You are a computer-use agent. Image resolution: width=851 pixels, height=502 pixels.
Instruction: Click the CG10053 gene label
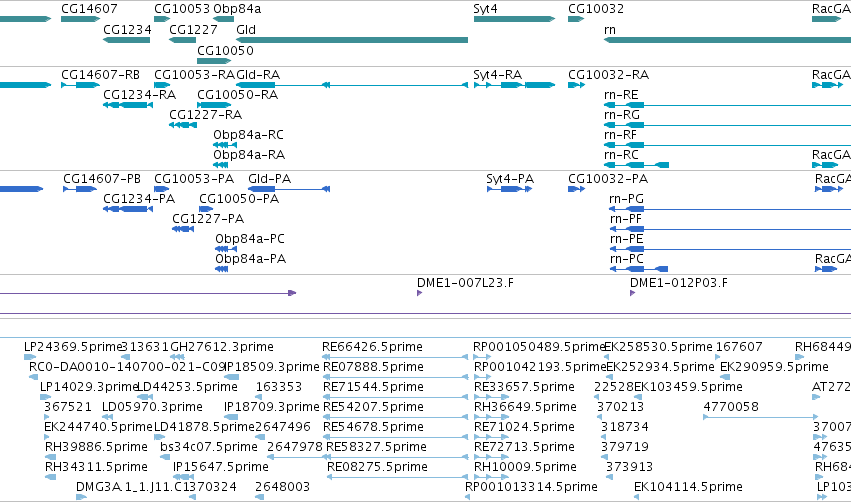pos(182,9)
